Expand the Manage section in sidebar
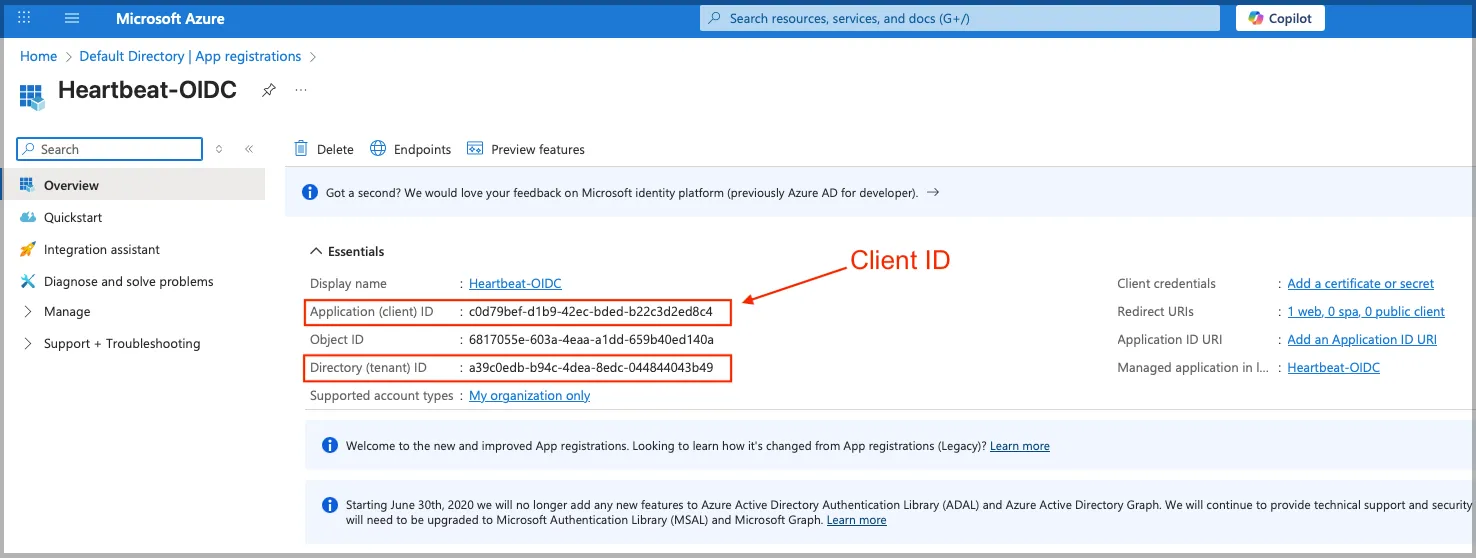Viewport: 1476px width, 558px height. [x=27, y=312]
